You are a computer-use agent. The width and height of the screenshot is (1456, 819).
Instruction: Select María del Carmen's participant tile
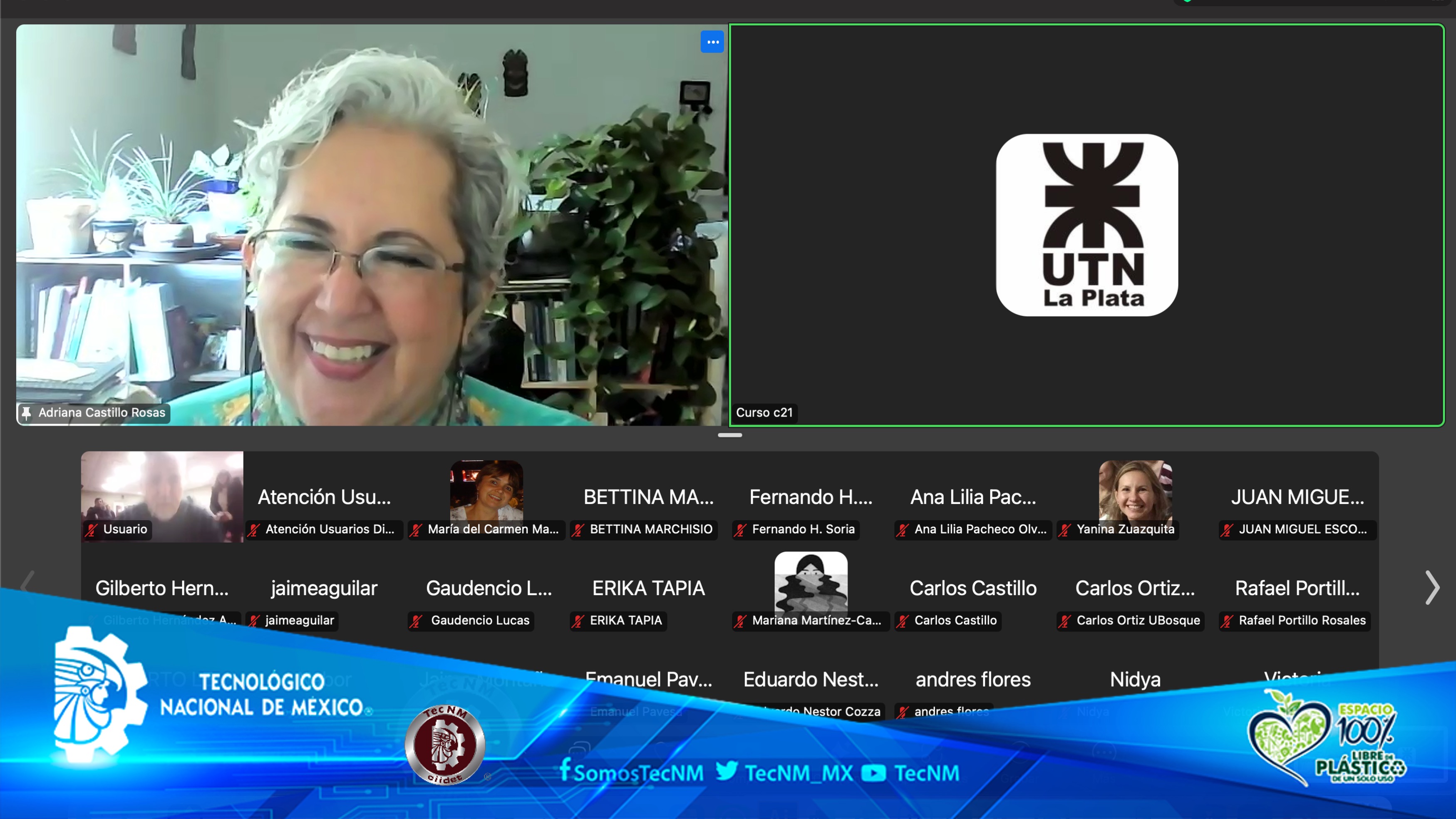pos(487,496)
